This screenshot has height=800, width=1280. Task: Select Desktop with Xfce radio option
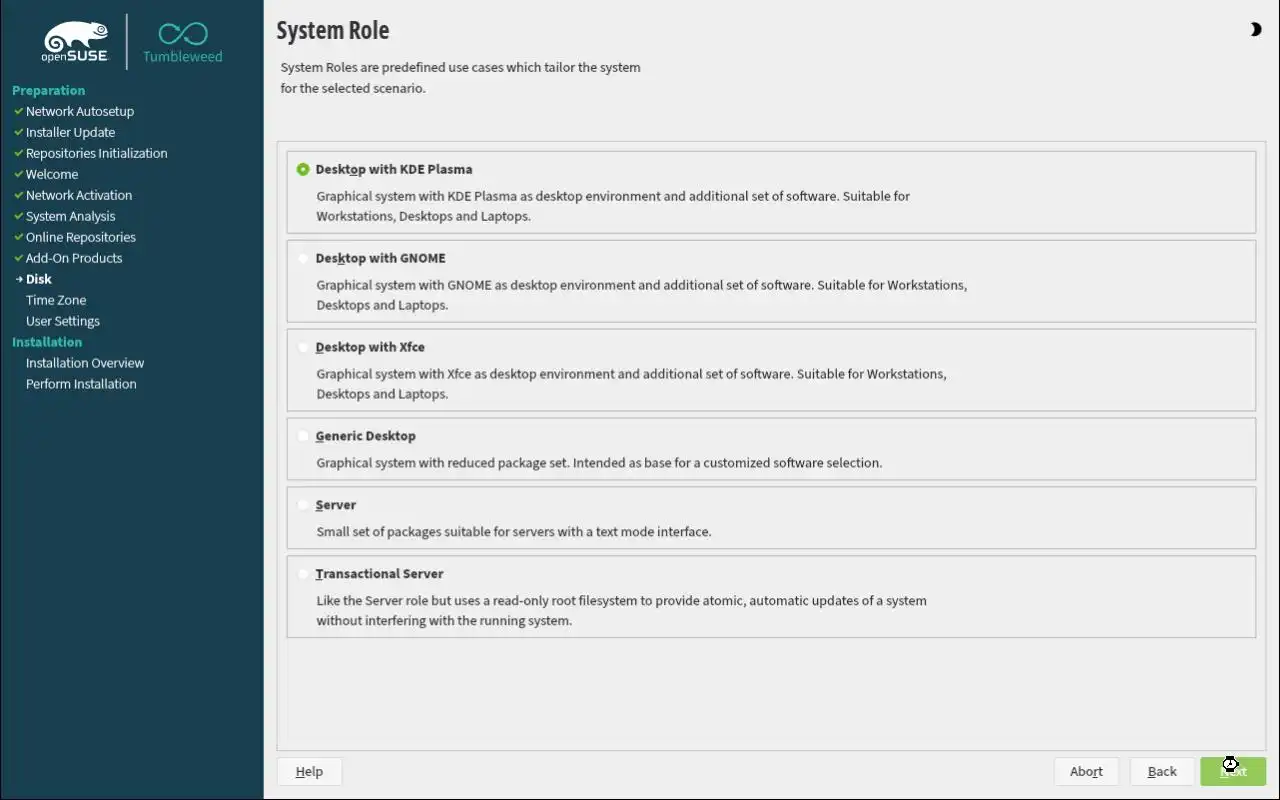pyautogui.click(x=303, y=348)
